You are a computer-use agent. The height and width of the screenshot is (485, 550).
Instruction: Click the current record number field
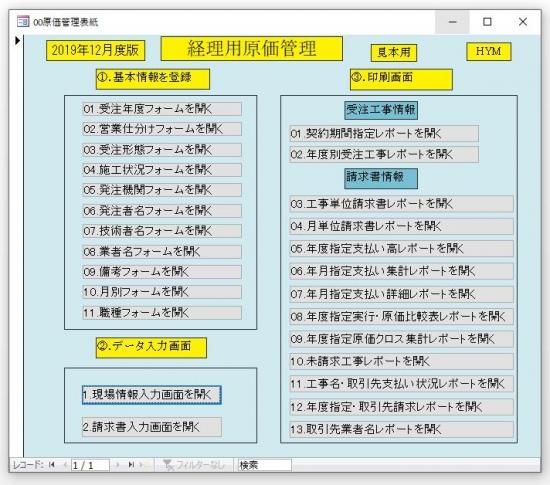coord(90,465)
